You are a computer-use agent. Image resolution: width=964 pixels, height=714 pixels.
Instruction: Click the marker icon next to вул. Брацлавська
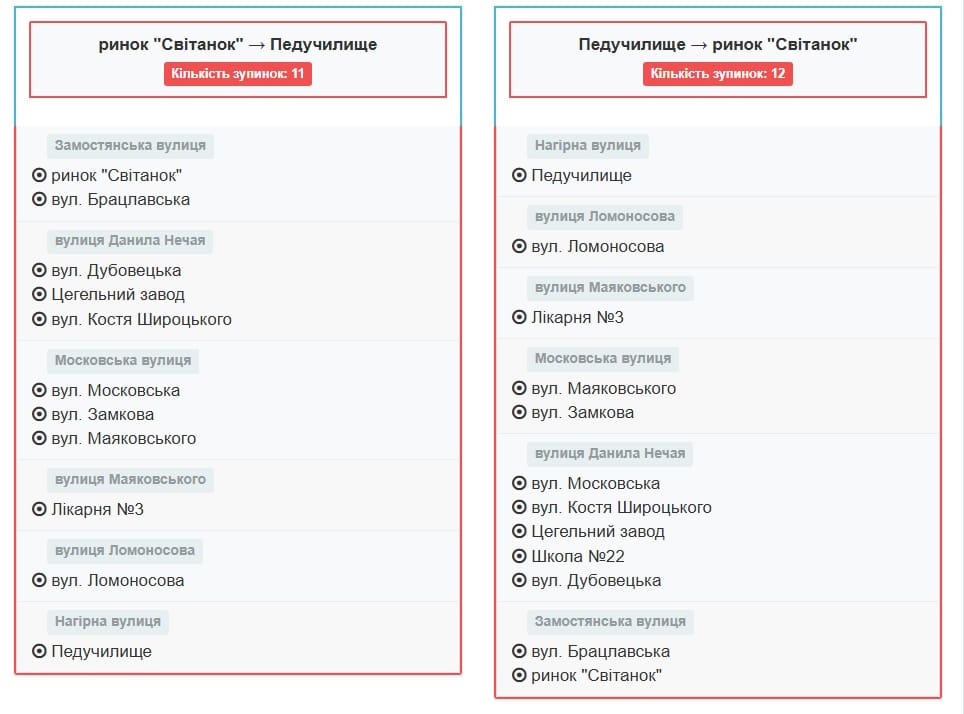(38, 198)
